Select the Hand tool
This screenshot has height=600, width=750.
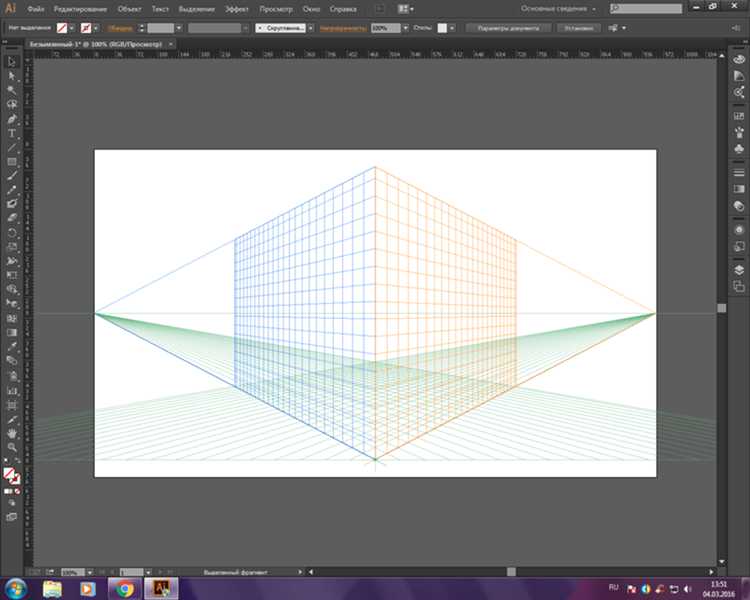(x=12, y=433)
